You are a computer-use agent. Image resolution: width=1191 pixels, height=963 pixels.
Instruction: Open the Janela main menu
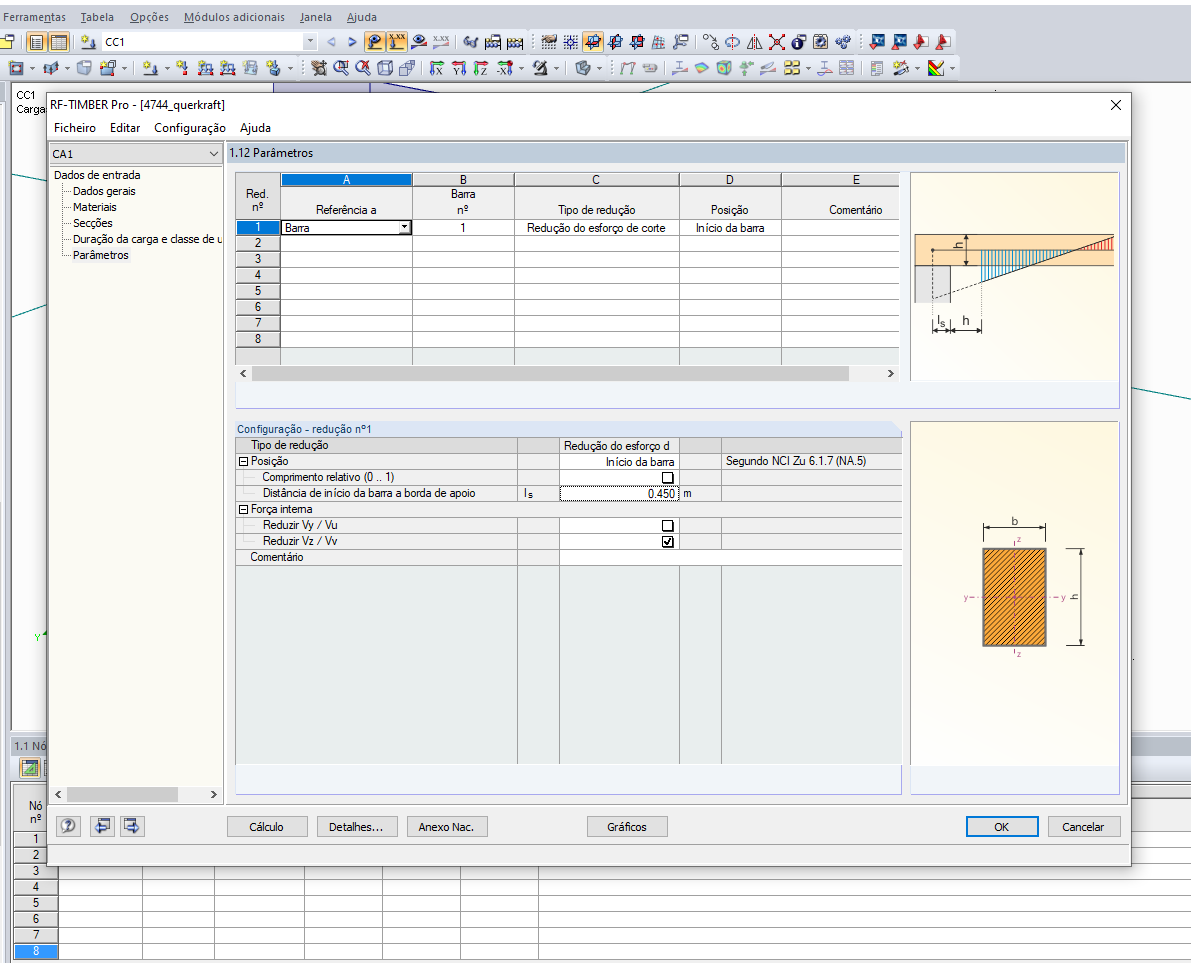click(315, 17)
